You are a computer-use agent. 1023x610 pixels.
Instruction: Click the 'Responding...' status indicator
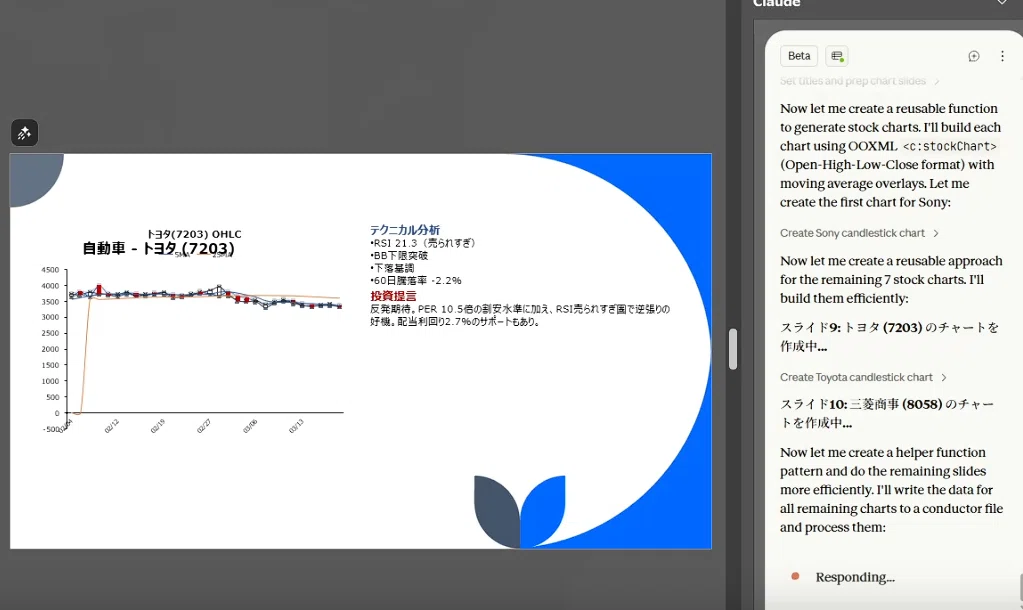pos(855,577)
